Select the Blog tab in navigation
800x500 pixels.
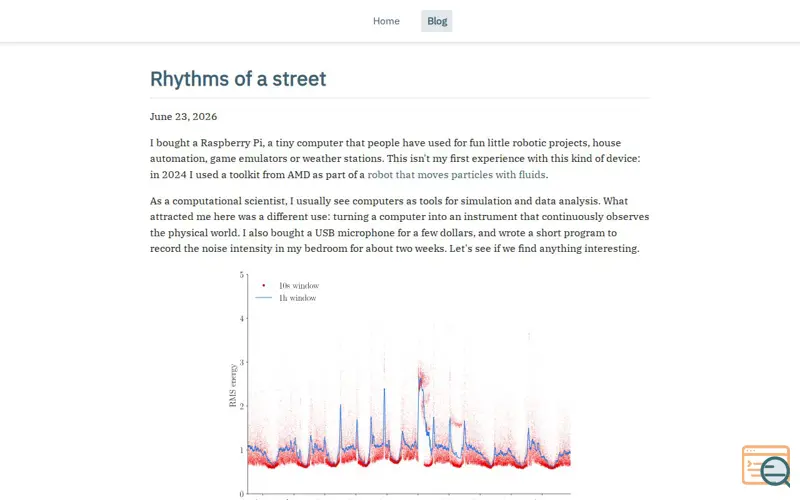click(437, 21)
